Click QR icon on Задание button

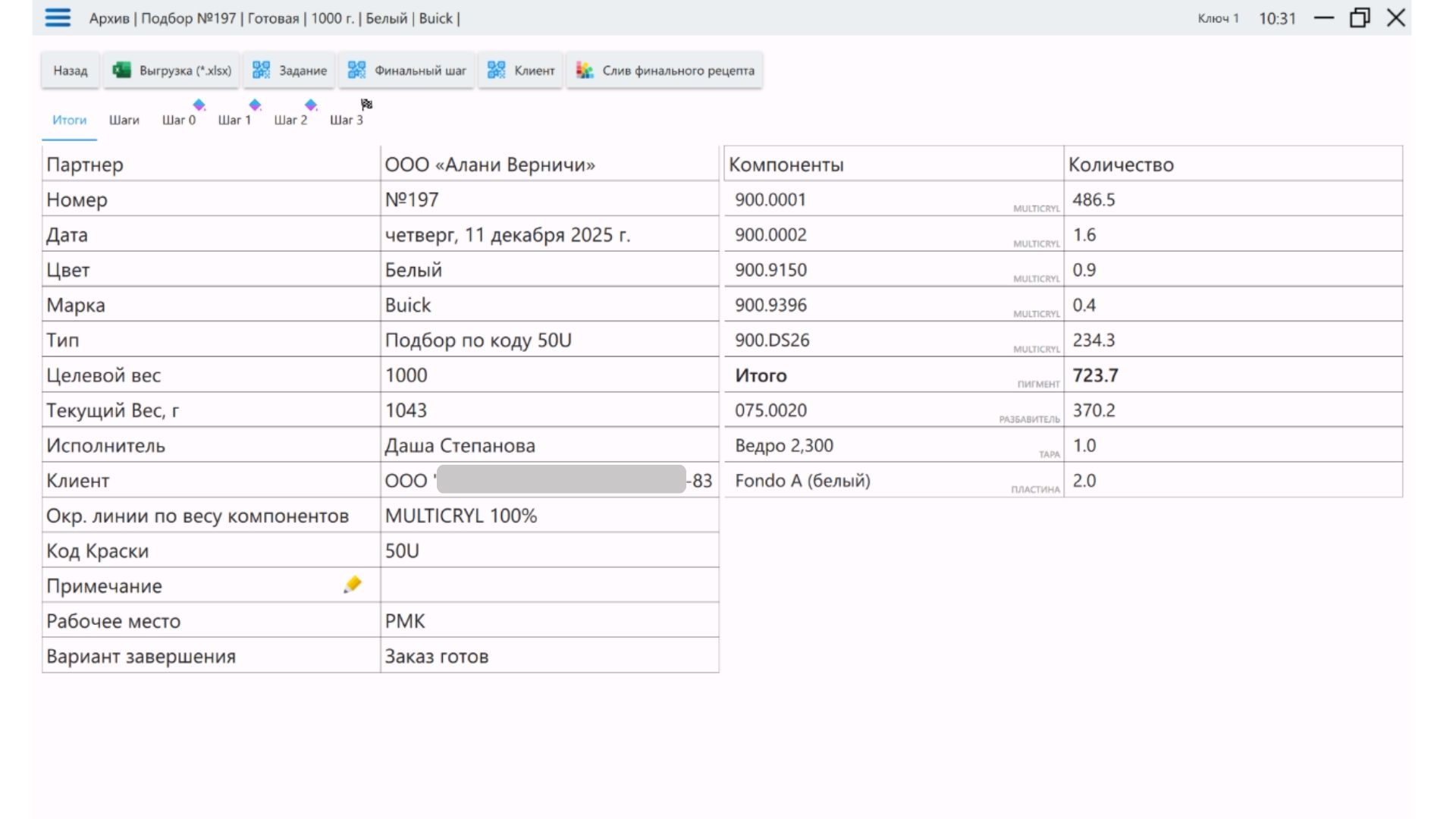click(261, 71)
